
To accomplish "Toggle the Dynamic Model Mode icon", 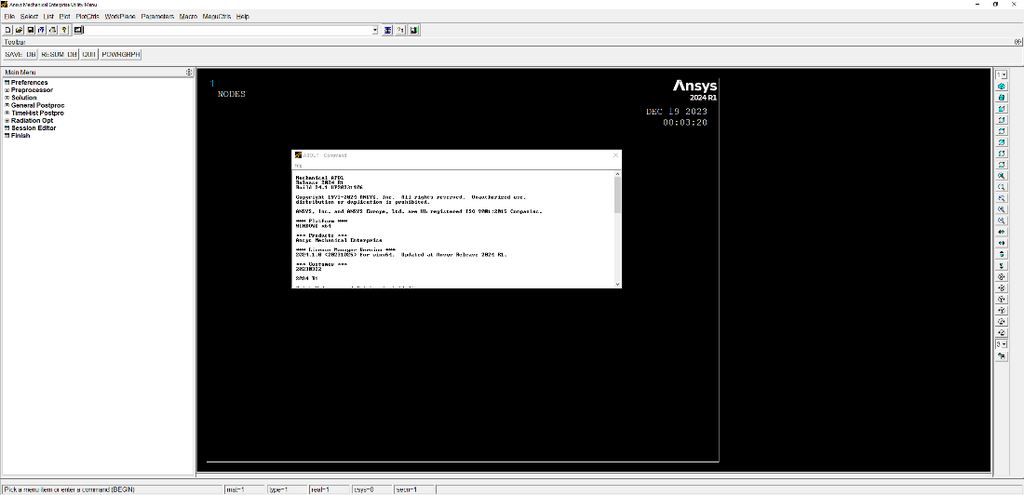I will click(1001, 355).
